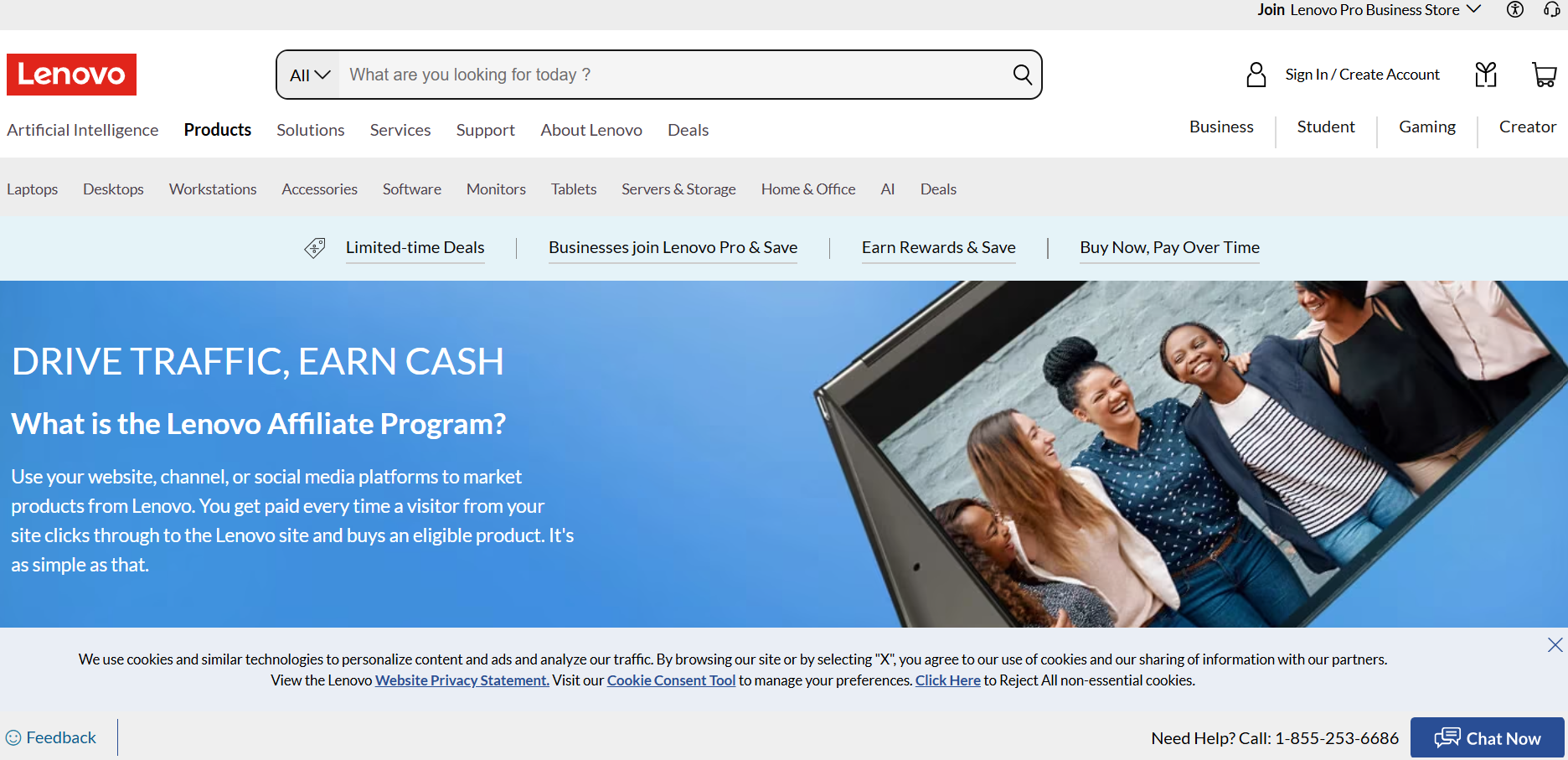Open the Products menu
Screen dimensions: 1568x760
[x=217, y=130]
